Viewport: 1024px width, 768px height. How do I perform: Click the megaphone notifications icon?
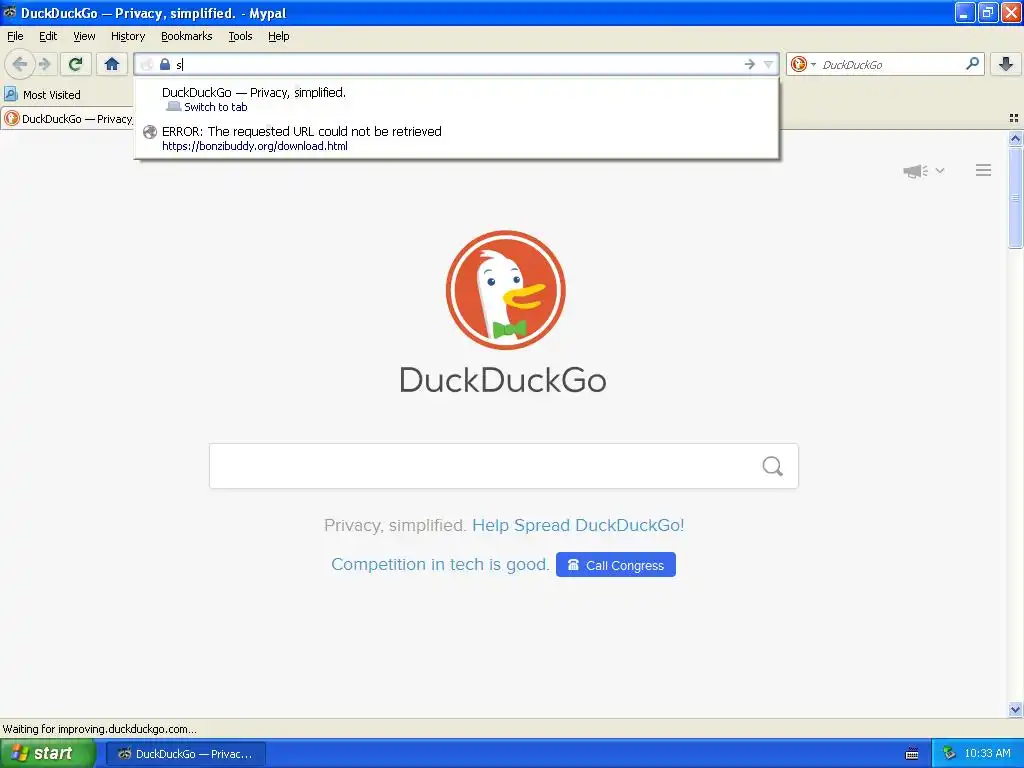(x=916, y=171)
